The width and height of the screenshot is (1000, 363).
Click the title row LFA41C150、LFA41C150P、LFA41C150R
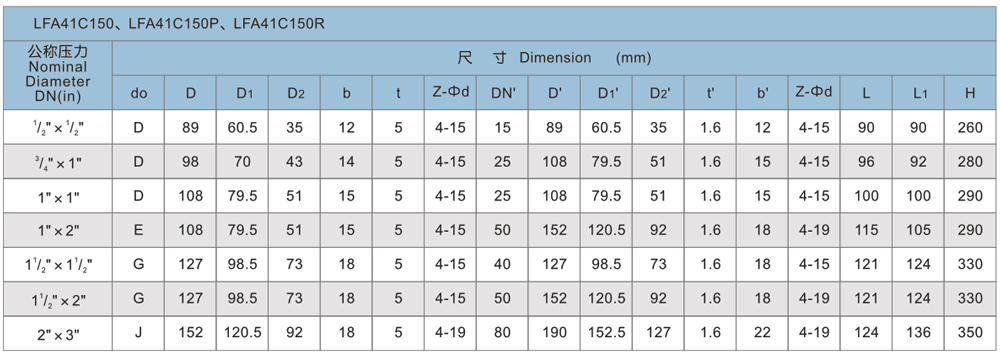(499, 24)
